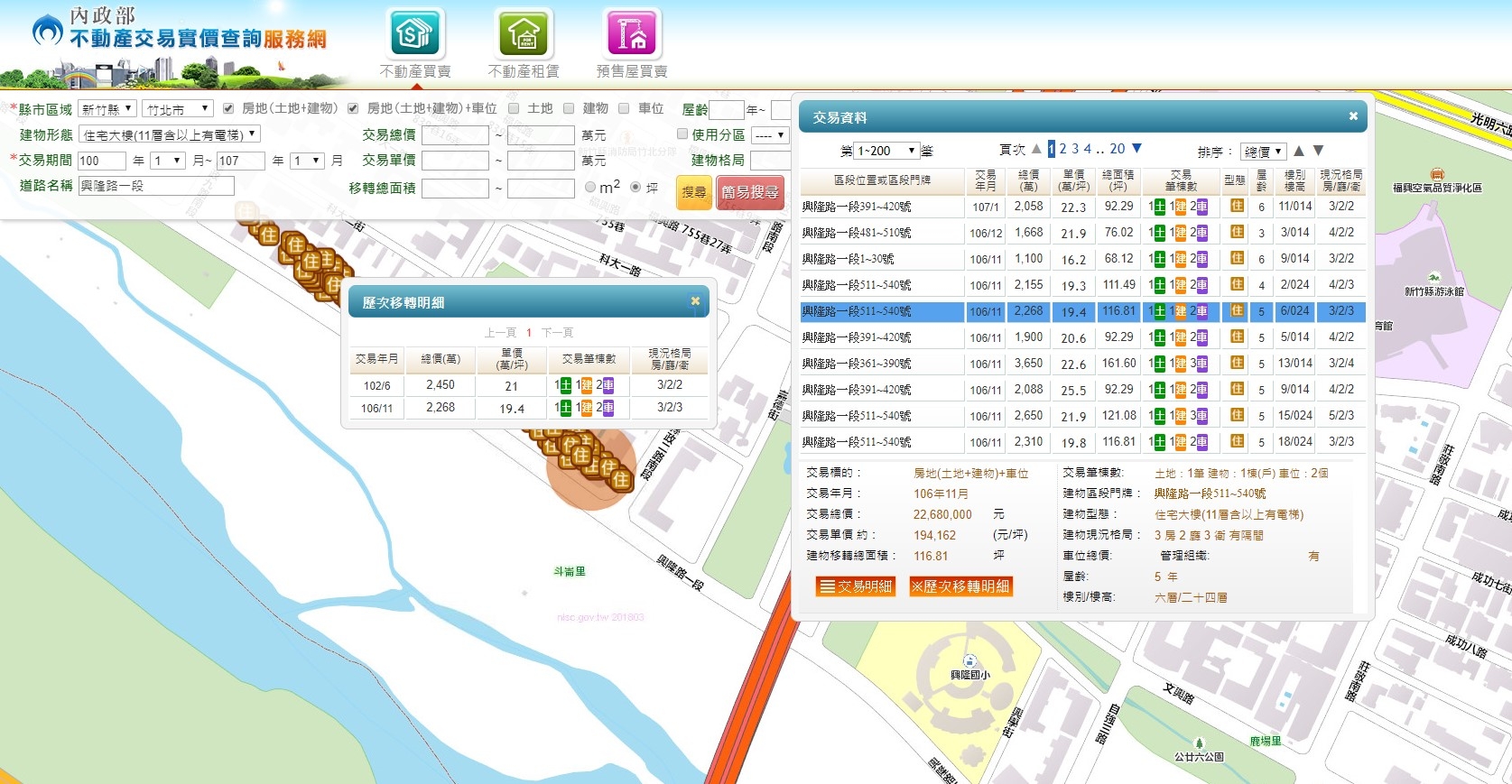Go to results page 20
The image size is (1512, 784).
(1118, 149)
